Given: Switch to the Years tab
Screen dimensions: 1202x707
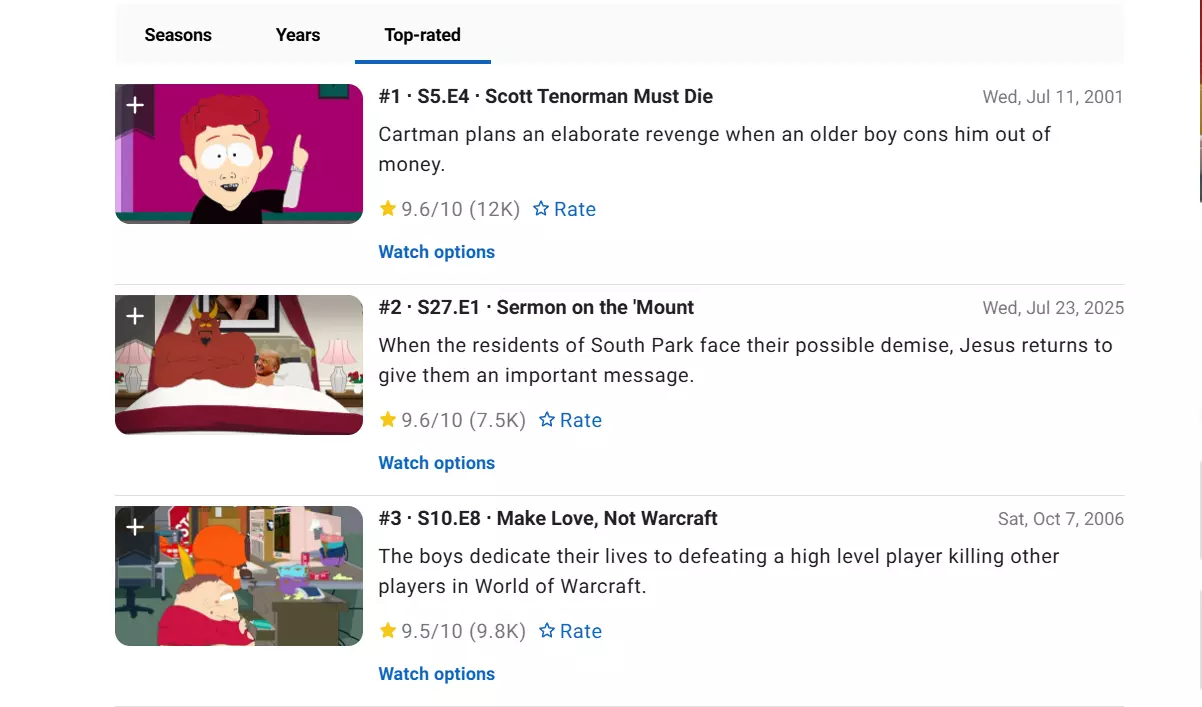Looking at the screenshot, I should (x=298, y=35).
